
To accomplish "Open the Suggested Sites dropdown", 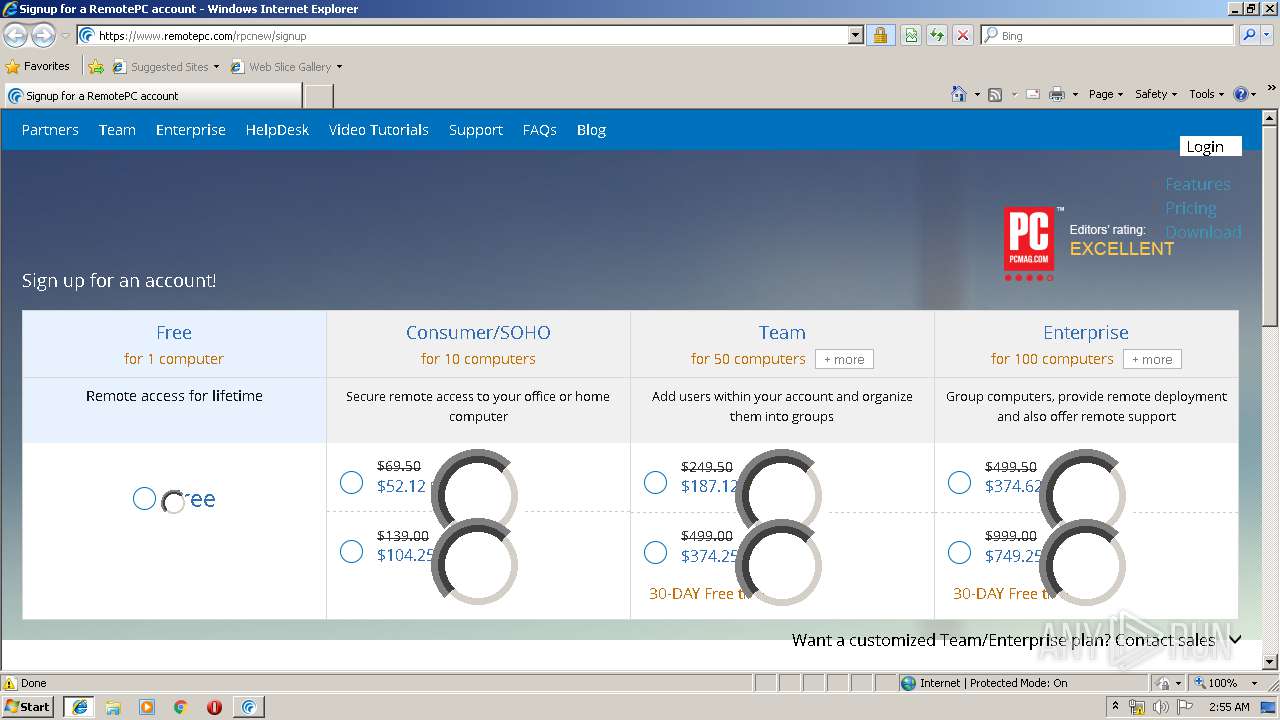I will (x=215, y=67).
